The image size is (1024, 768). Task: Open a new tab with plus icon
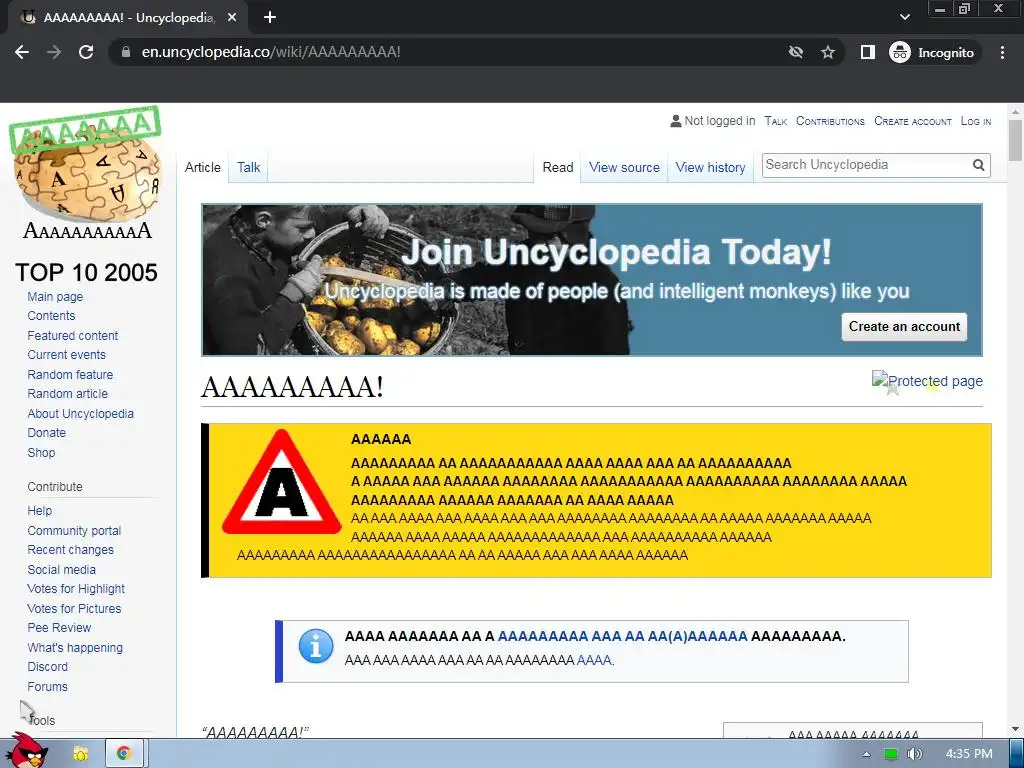[270, 18]
